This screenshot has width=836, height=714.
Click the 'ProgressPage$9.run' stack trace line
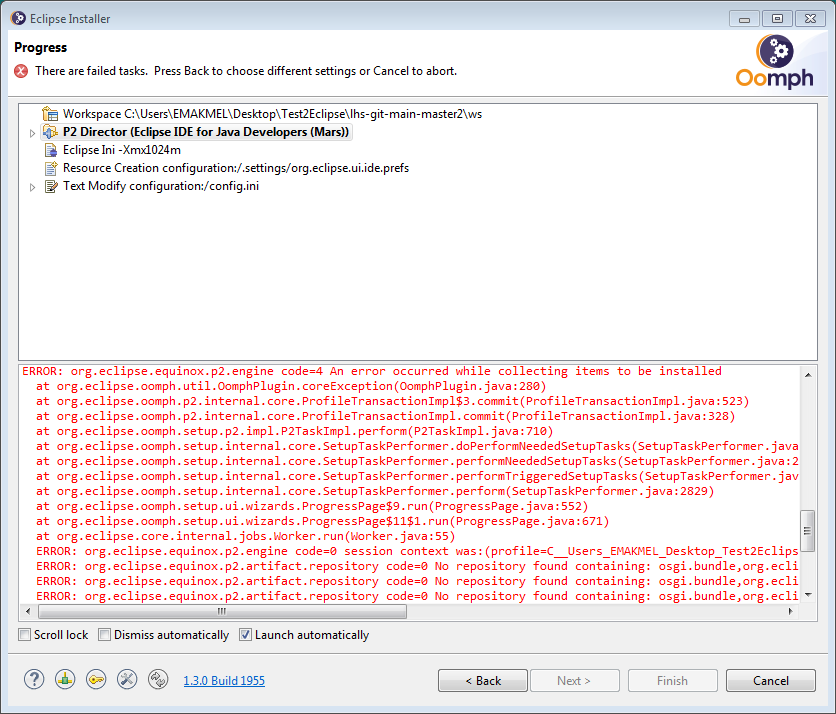[312, 506]
